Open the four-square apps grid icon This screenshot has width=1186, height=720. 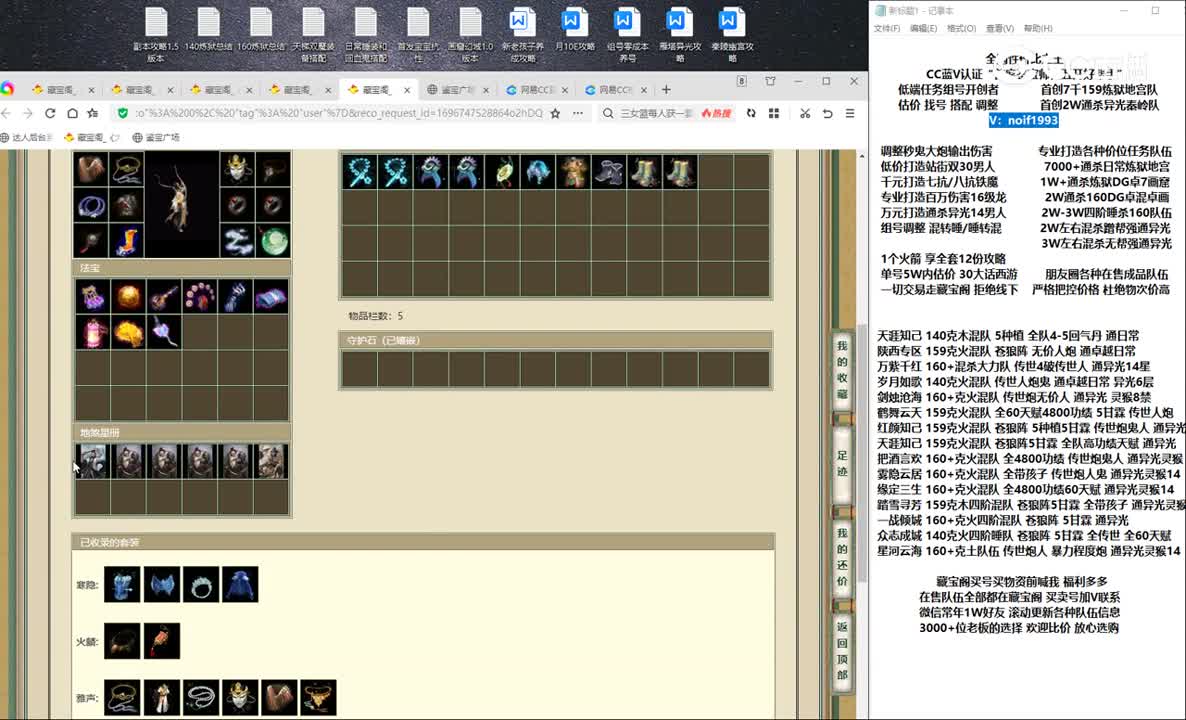pos(774,113)
